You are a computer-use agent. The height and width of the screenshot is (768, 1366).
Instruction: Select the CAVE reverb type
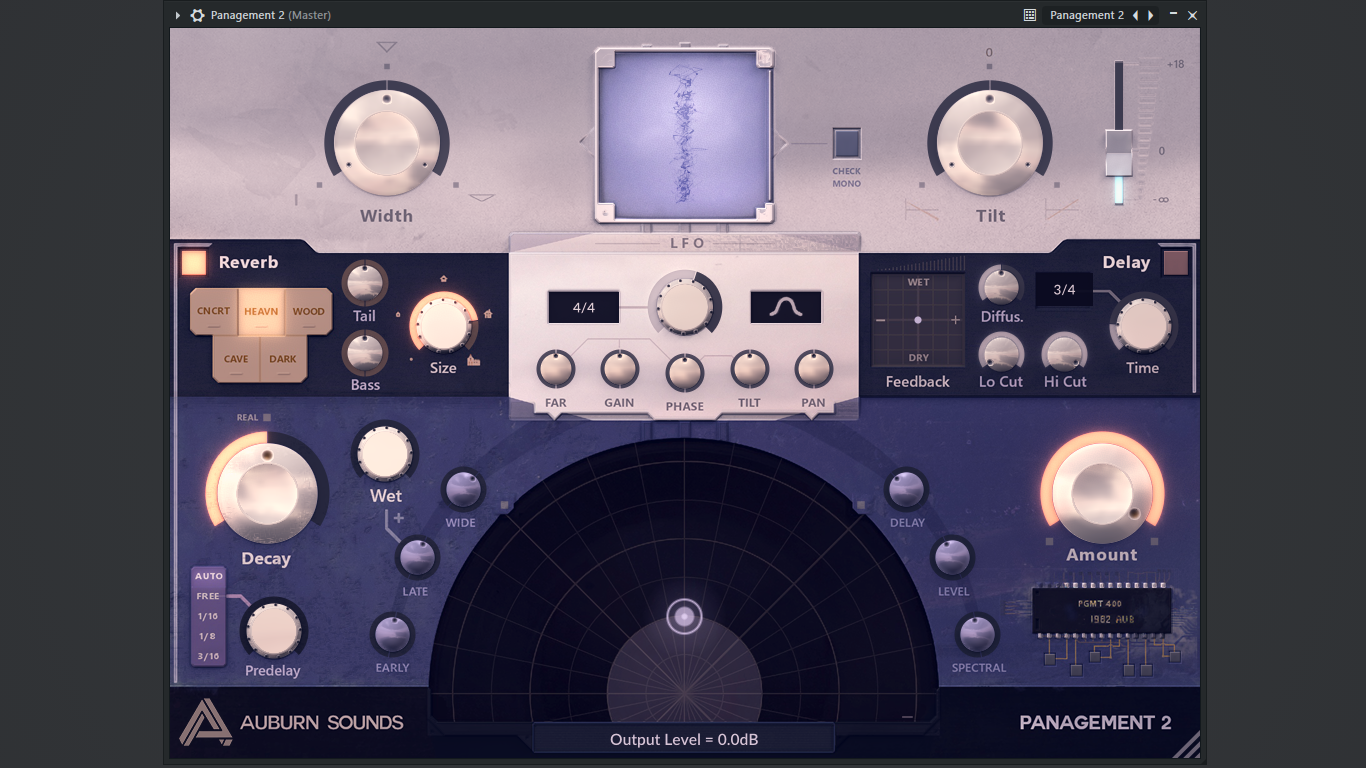(x=236, y=359)
